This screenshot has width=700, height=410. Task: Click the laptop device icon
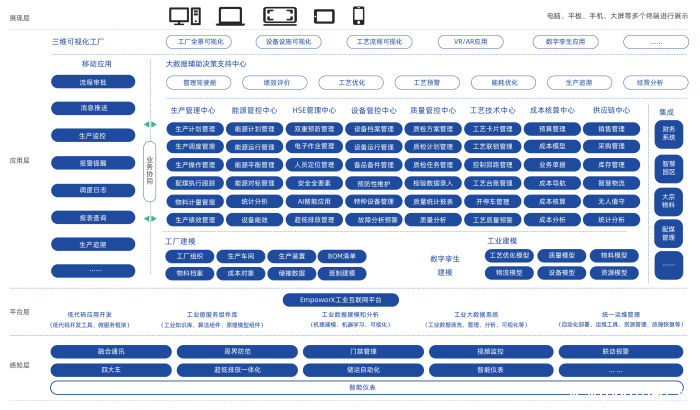(230, 15)
